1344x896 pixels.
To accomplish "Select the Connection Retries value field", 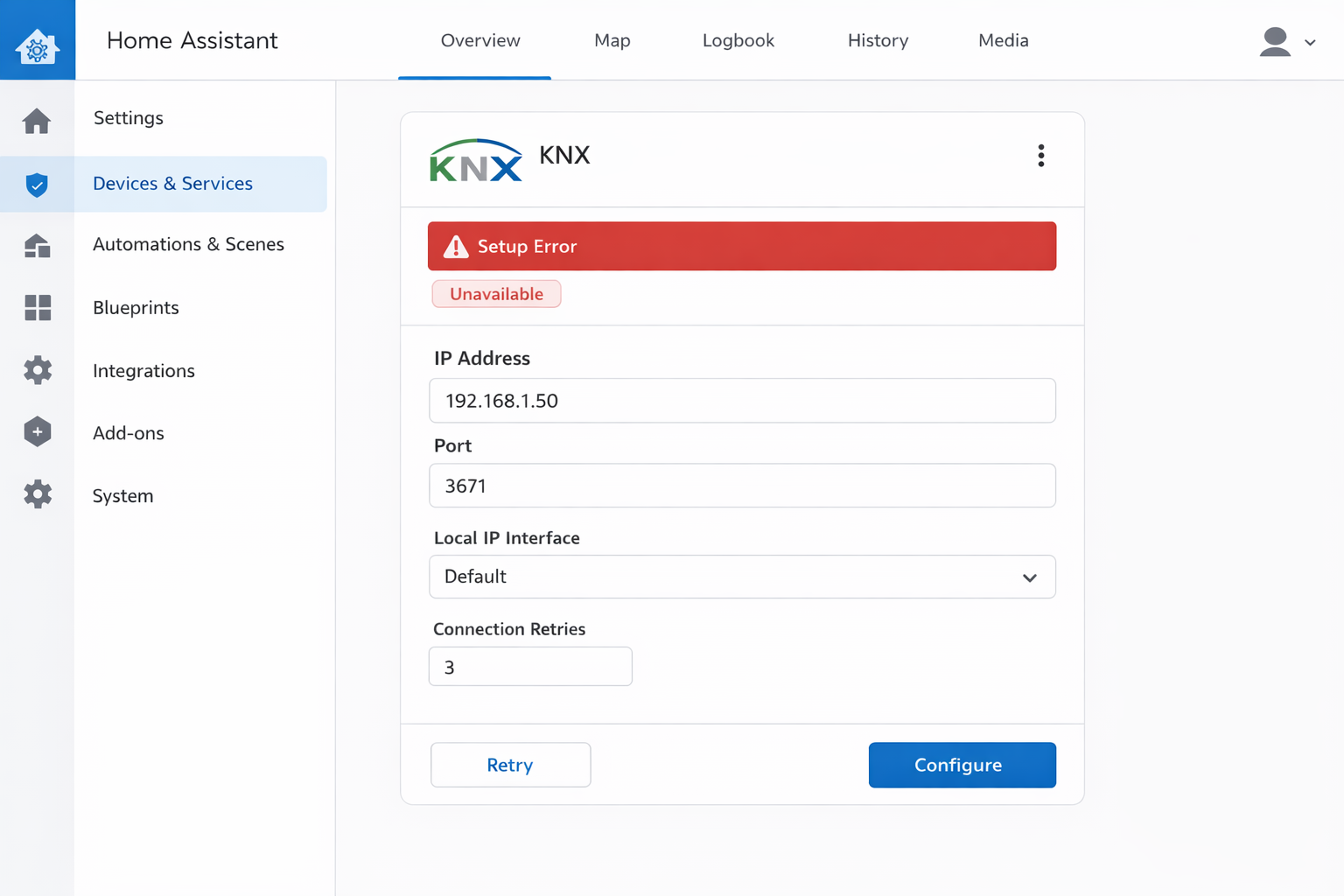I will coord(529,666).
